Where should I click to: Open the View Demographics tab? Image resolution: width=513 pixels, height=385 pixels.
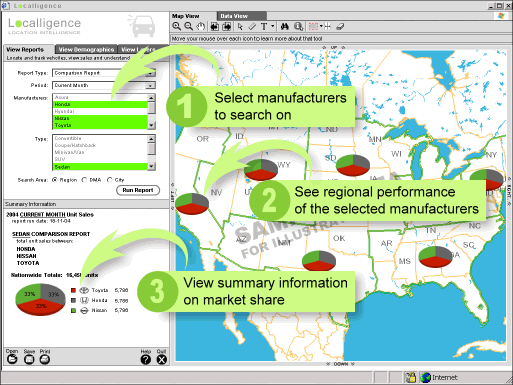pos(86,49)
